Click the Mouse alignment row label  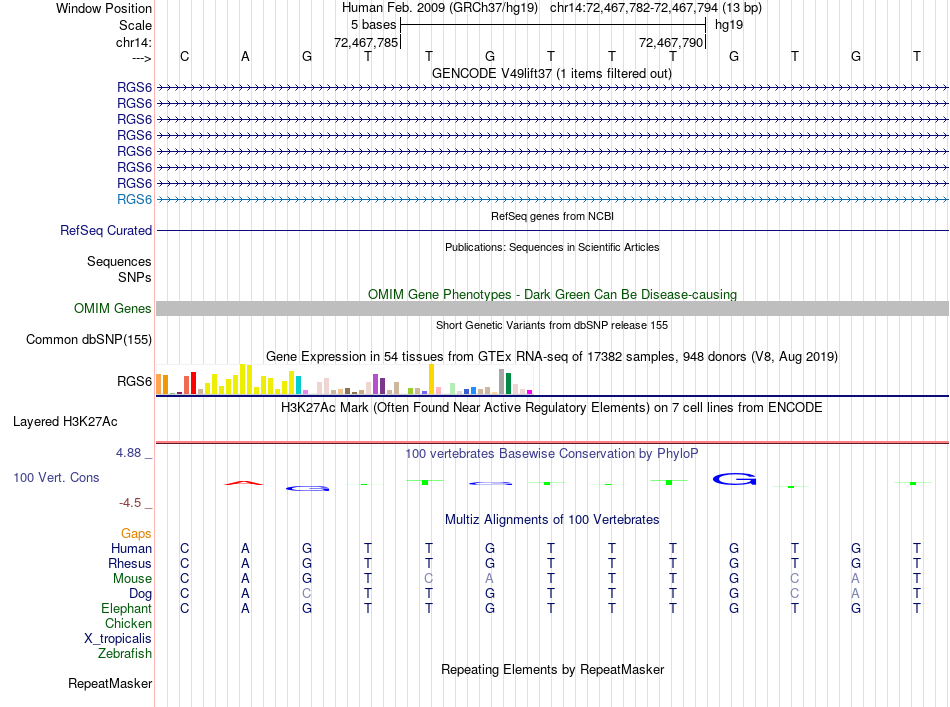point(132,579)
